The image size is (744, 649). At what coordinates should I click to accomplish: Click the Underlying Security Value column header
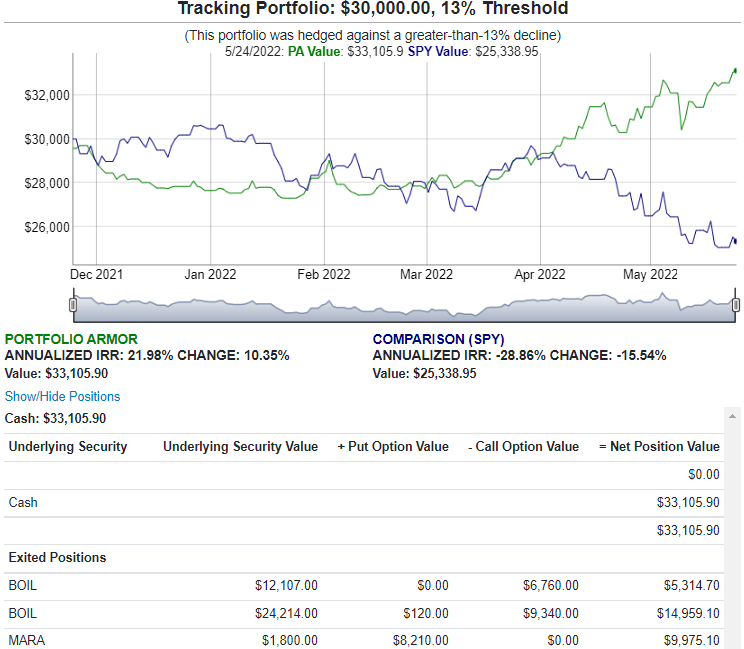(x=240, y=447)
